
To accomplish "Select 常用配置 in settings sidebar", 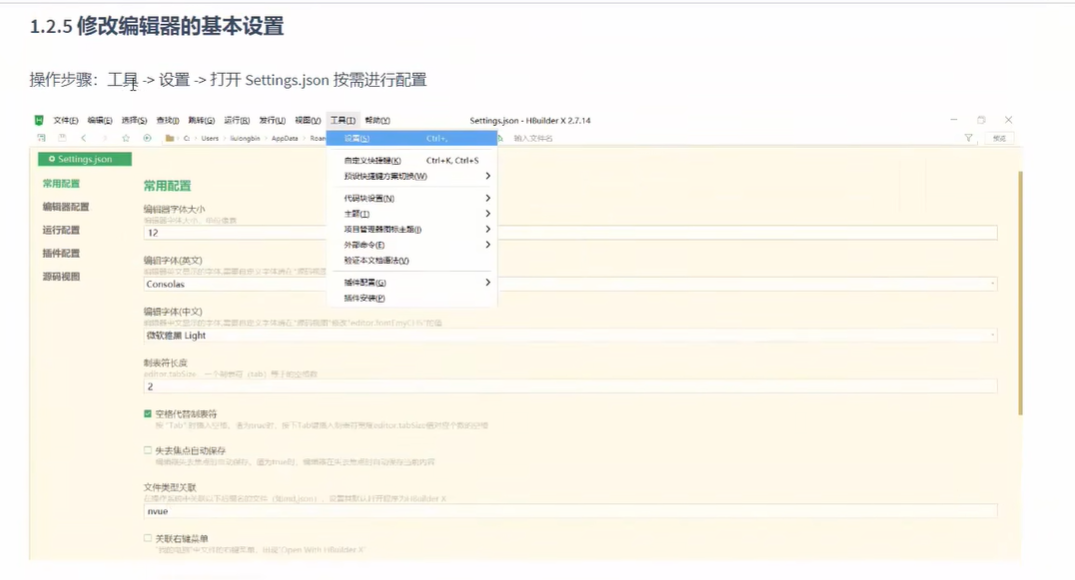I will tap(61, 184).
